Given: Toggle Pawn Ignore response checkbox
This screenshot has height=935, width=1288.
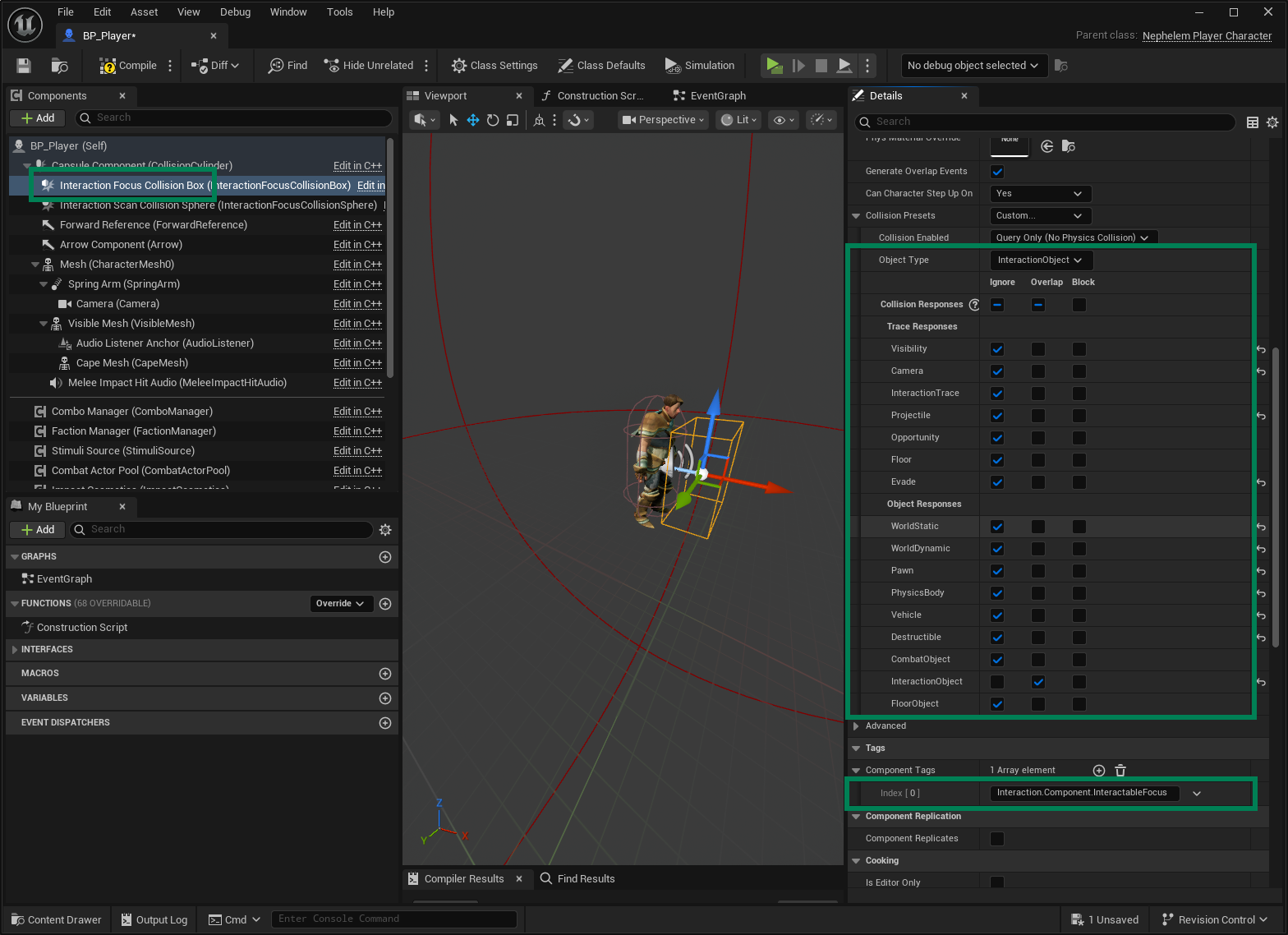Looking at the screenshot, I should coord(997,571).
